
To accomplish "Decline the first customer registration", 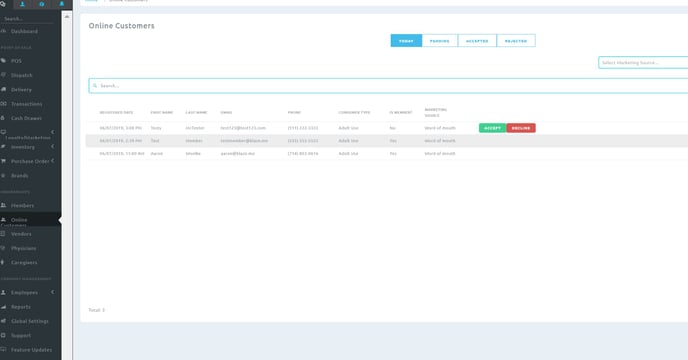I will click(521, 128).
